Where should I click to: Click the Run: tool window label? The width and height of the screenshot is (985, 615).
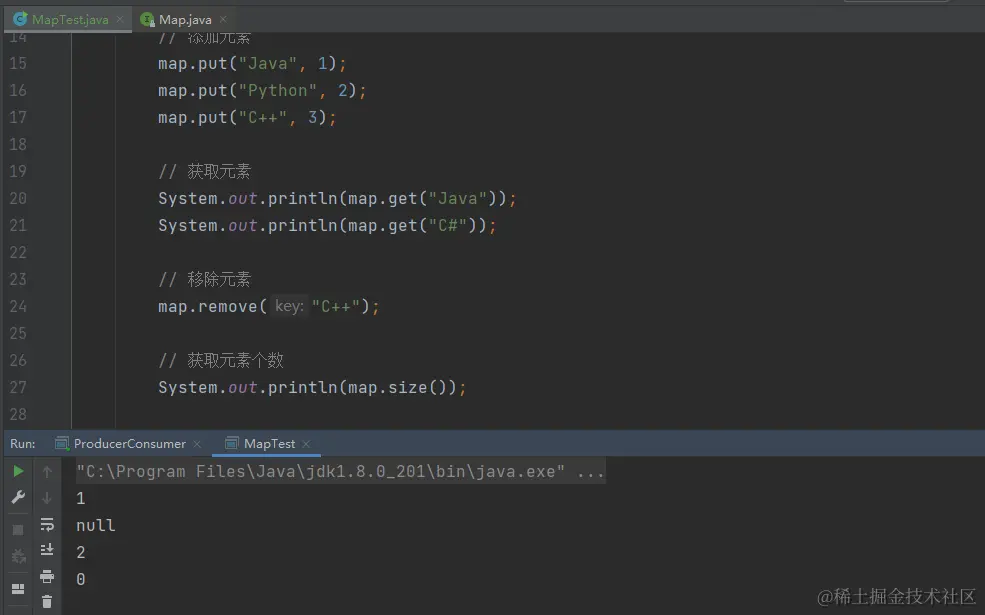23,444
